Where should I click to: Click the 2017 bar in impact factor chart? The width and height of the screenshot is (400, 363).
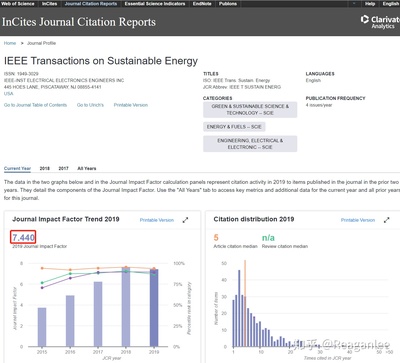[98, 314]
